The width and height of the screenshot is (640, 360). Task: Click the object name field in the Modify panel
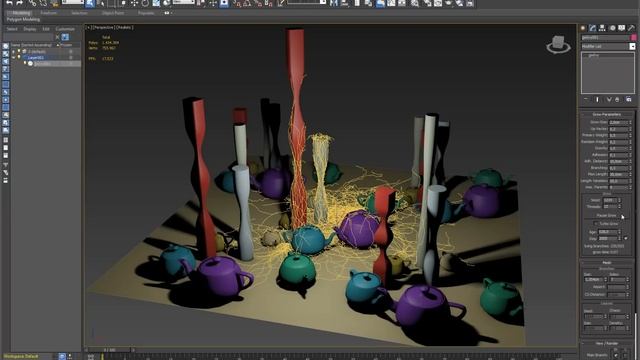click(605, 38)
